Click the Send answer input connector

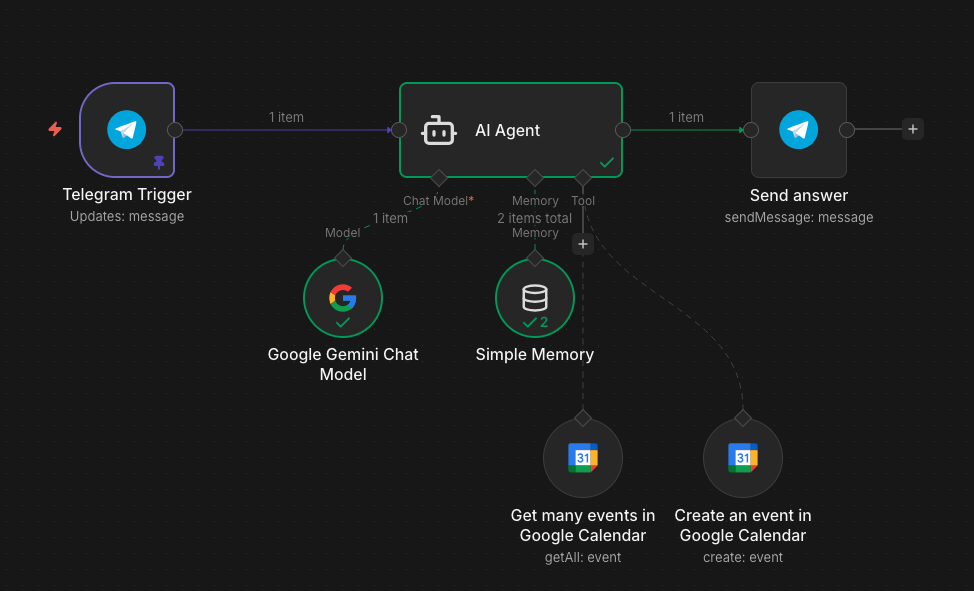click(x=751, y=130)
